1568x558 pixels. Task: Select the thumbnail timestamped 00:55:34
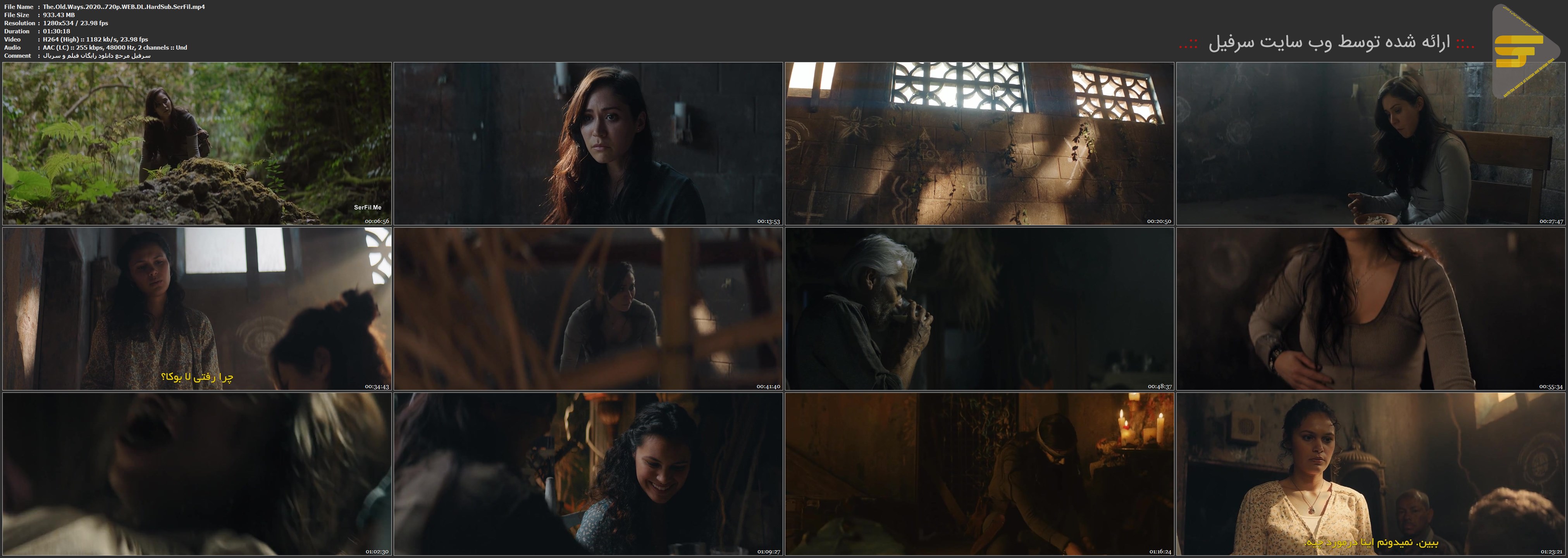[x=1371, y=309]
